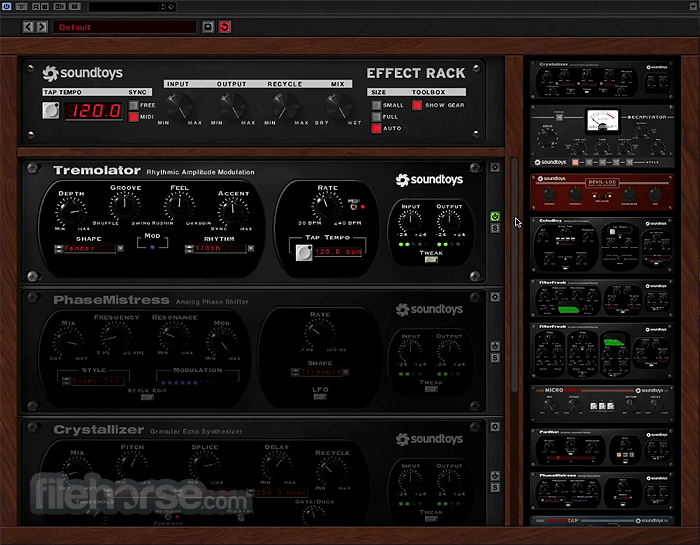Click the PhaseMistress Resonance knob
Viewport: 700px width, 545px height.
(173, 336)
